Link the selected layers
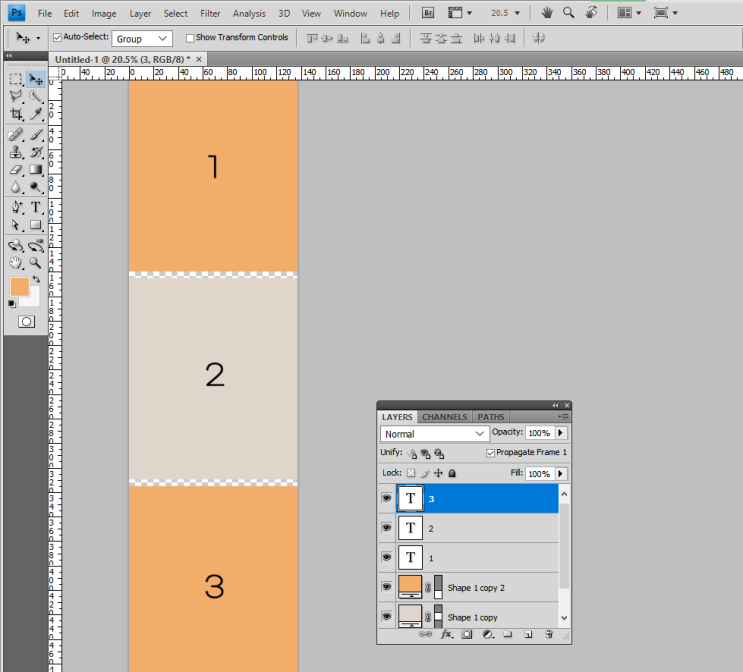Image resolution: width=743 pixels, height=672 pixels. 425,634
